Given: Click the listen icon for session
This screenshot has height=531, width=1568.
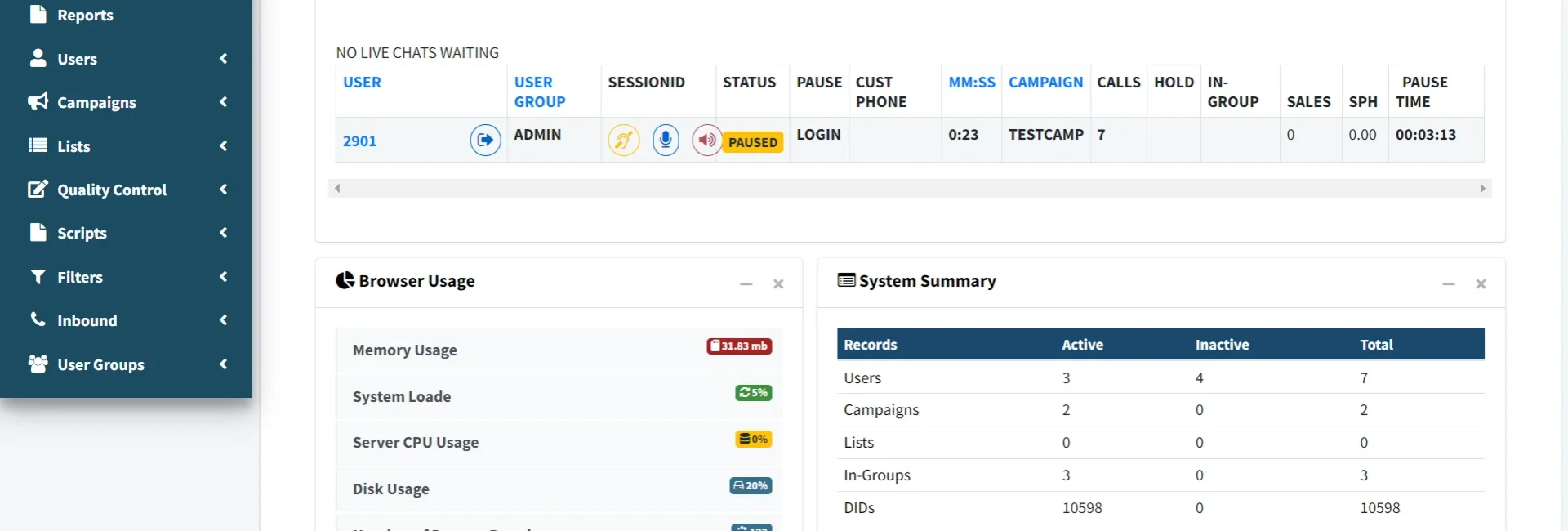Looking at the screenshot, I should [624, 141].
